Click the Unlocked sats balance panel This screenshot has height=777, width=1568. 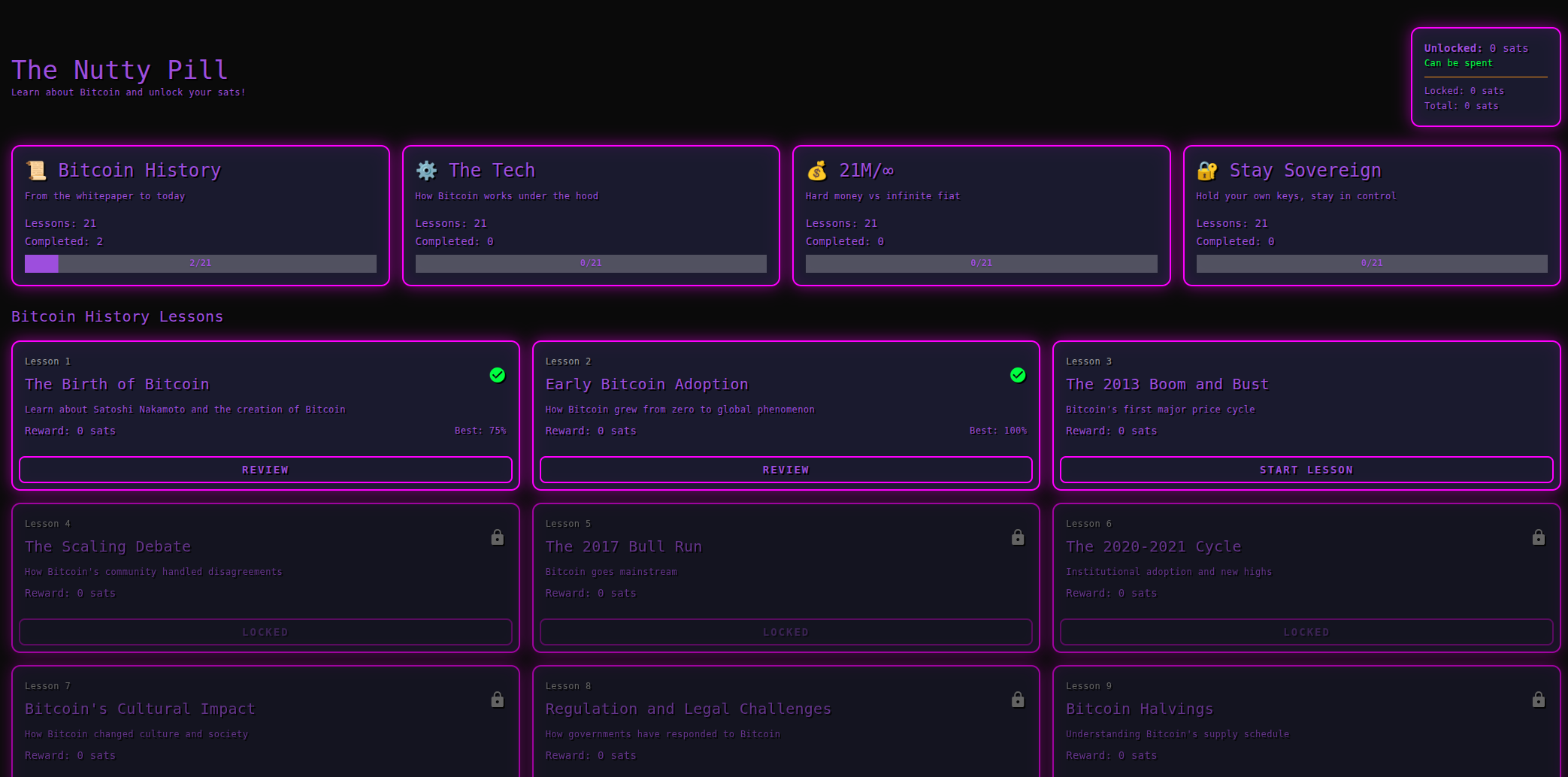pos(1485,77)
